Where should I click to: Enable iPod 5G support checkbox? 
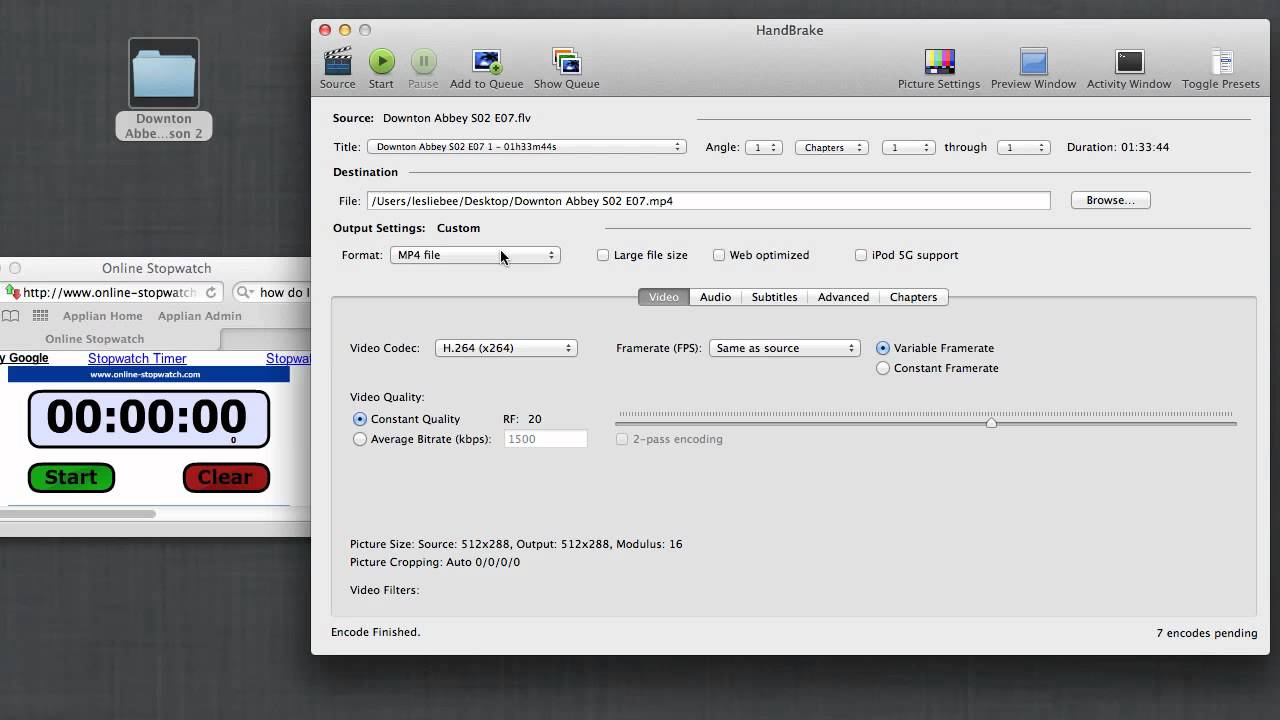[861, 255]
